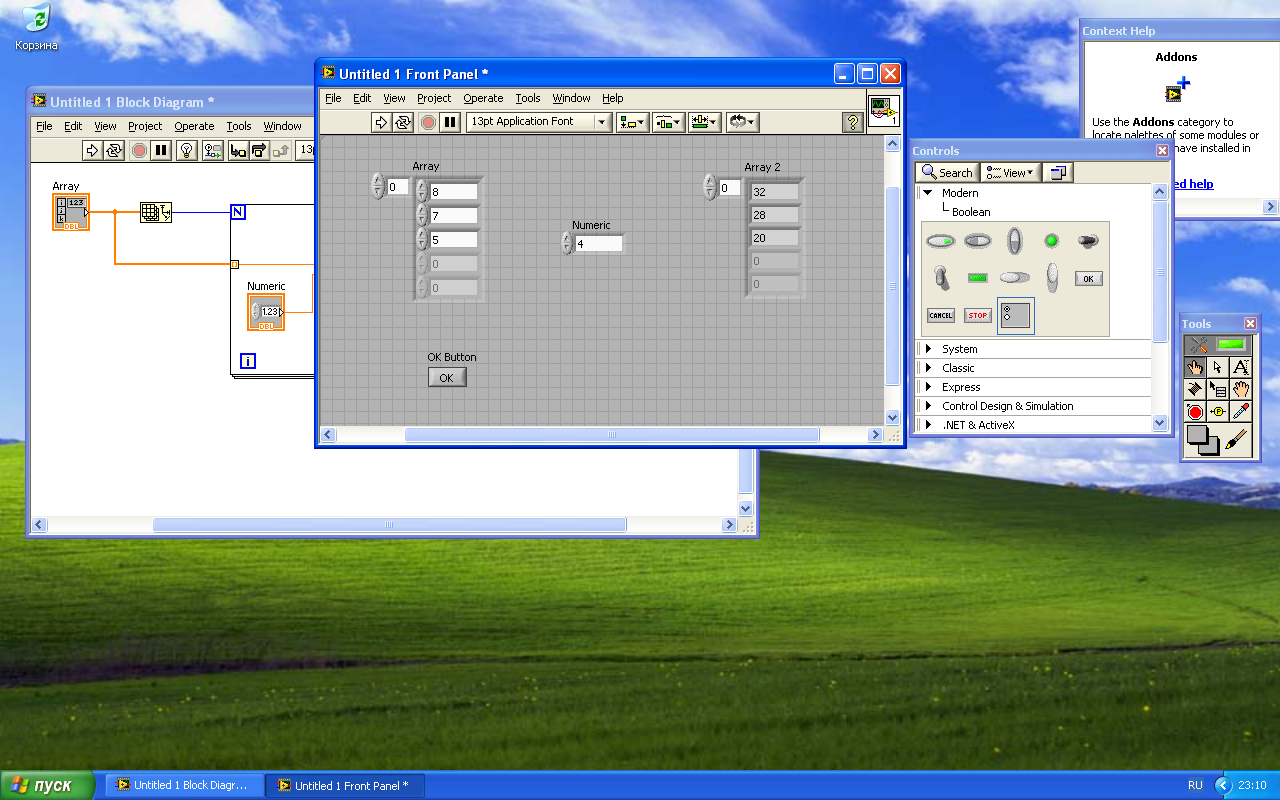Pause execution from Block Diagram toolbar
Image resolution: width=1280 pixels, height=800 pixels.
[161, 150]
